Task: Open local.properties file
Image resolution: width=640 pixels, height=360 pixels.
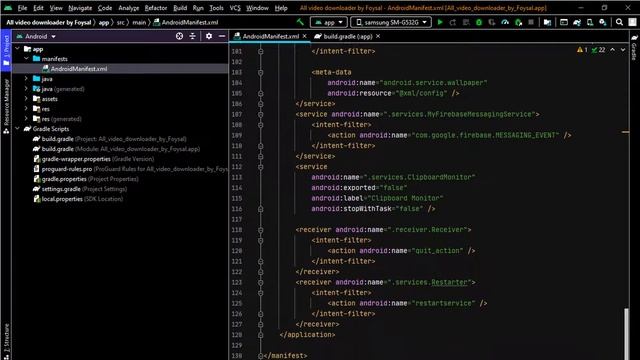Action: 78,199
